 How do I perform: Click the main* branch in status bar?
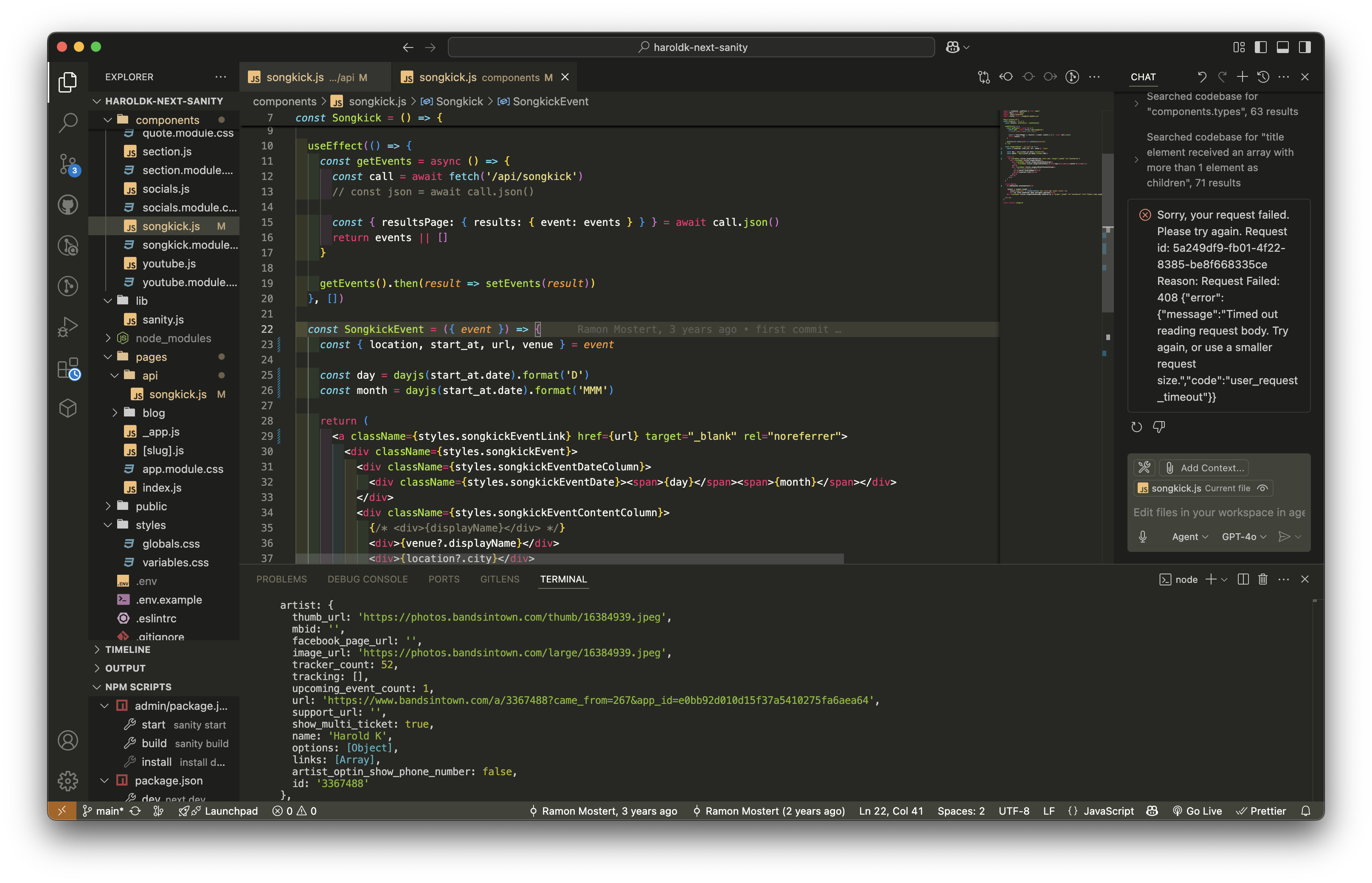(103, 811)
